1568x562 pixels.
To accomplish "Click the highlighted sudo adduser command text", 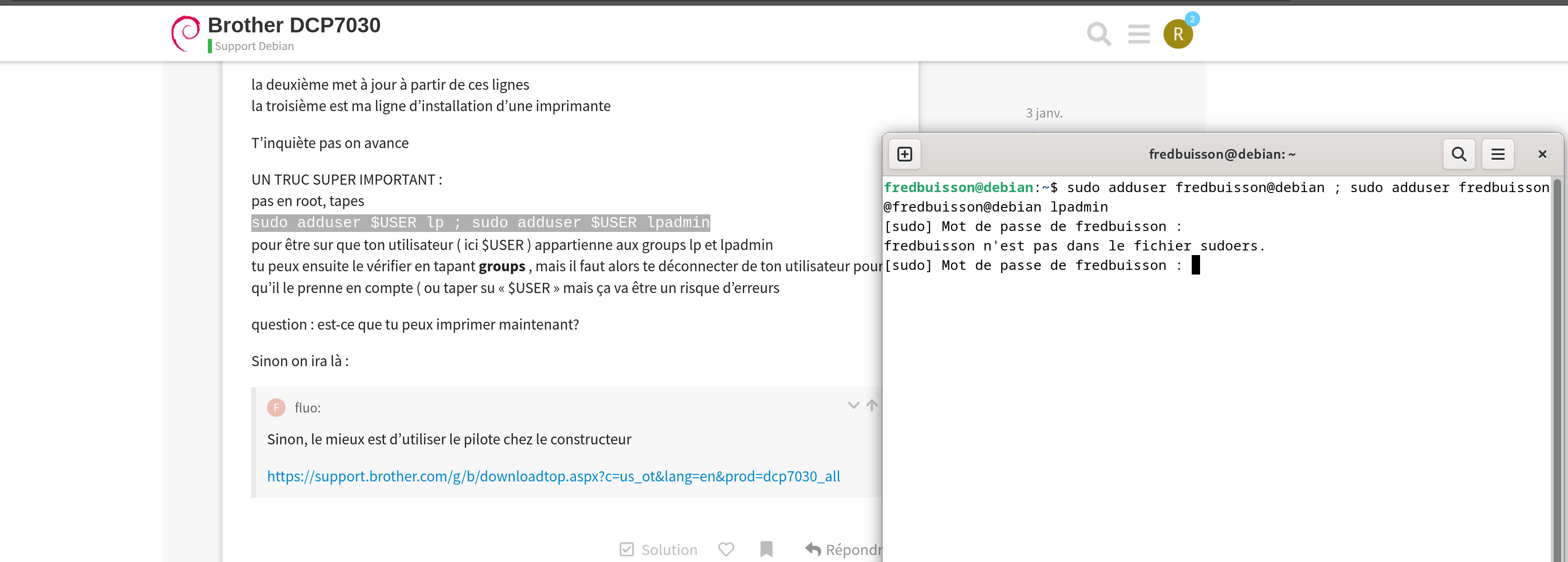I will point(481,223).
